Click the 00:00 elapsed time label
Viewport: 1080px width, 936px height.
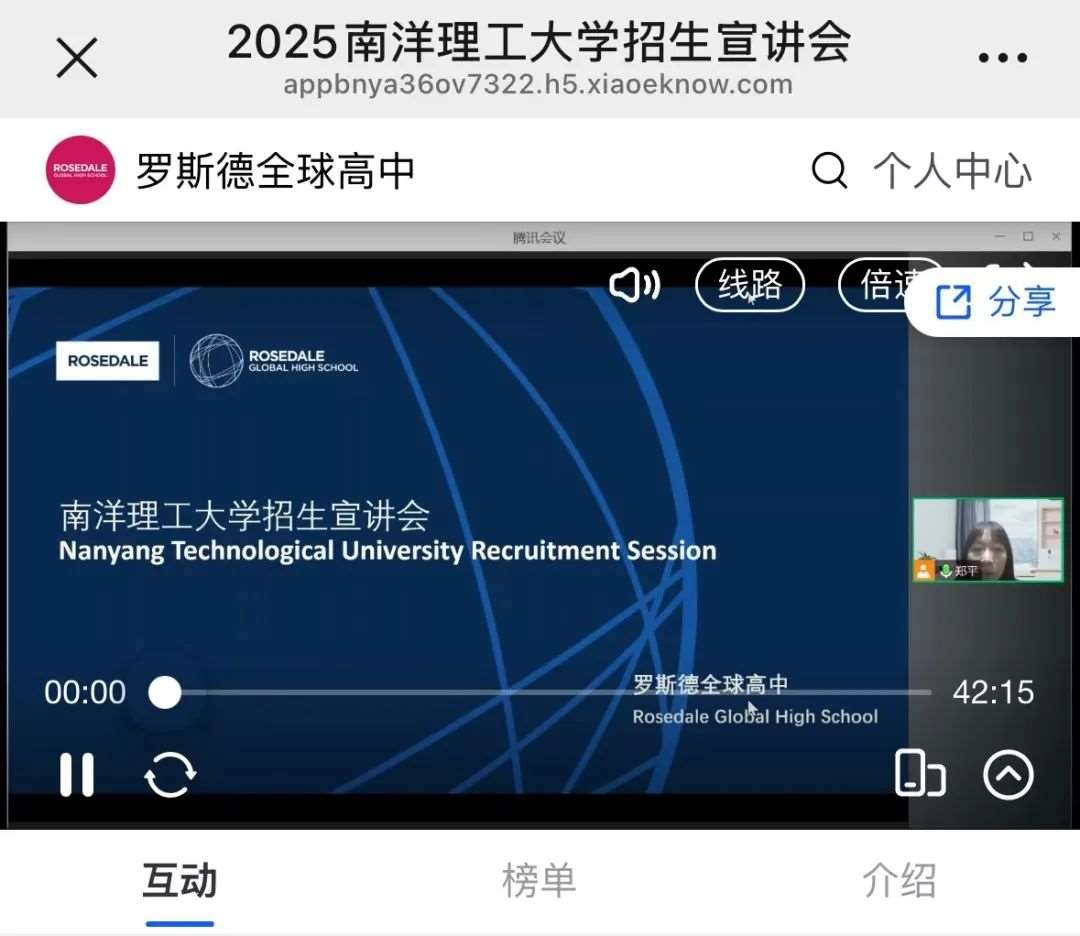[x=85, y=692]
